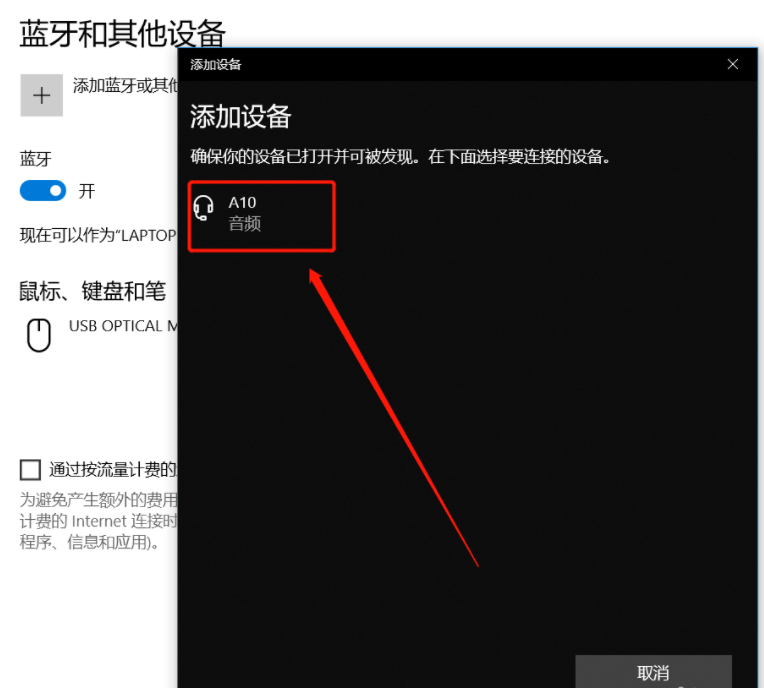Select the USB OPTICAL mouse entry
The width and height of the screenshot is (764, 688).
(101, 335)
